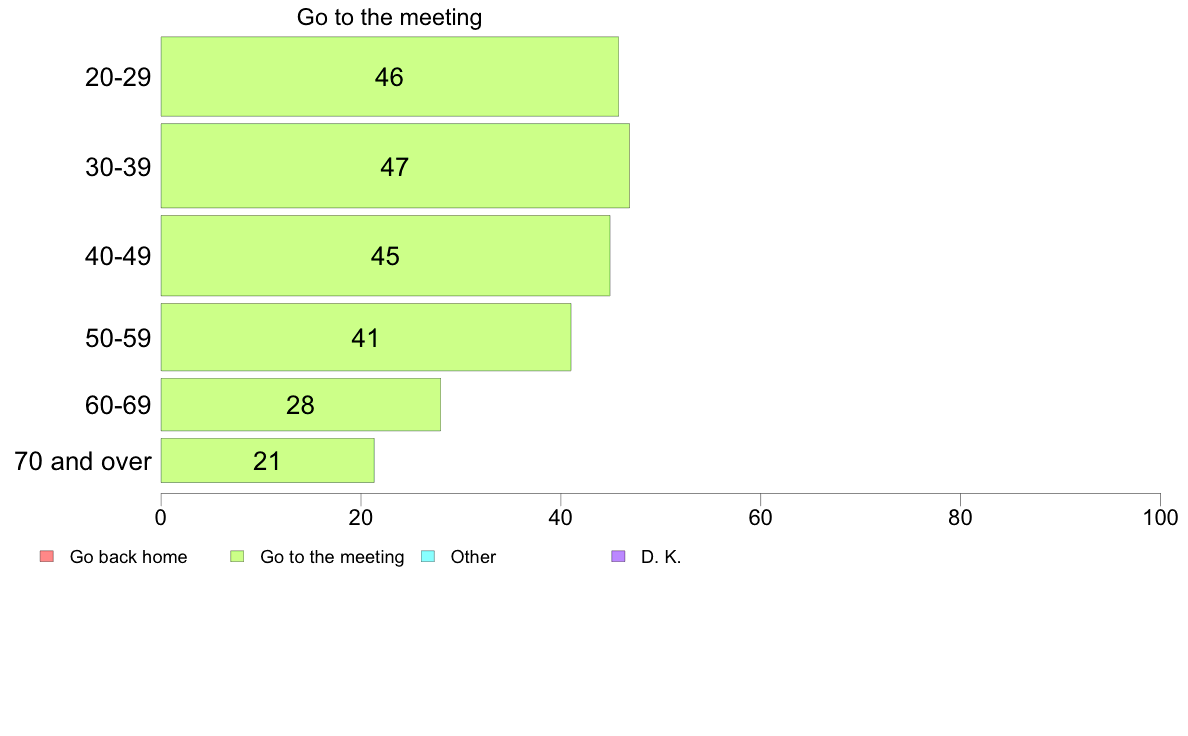The image size is (1188, 736).
Task: Click the 70 and over axis label
Action: (83, 461)
